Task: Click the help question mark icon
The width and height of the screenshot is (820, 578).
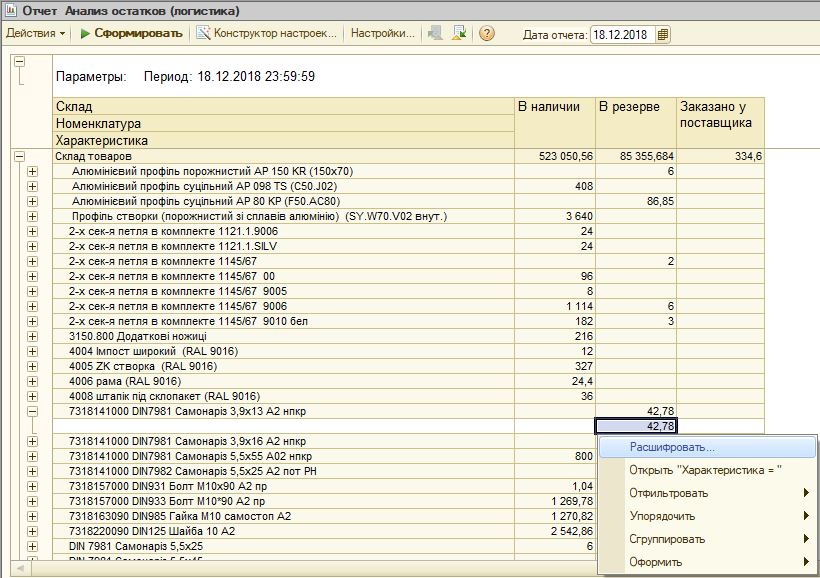Action: tap(487, 34)
